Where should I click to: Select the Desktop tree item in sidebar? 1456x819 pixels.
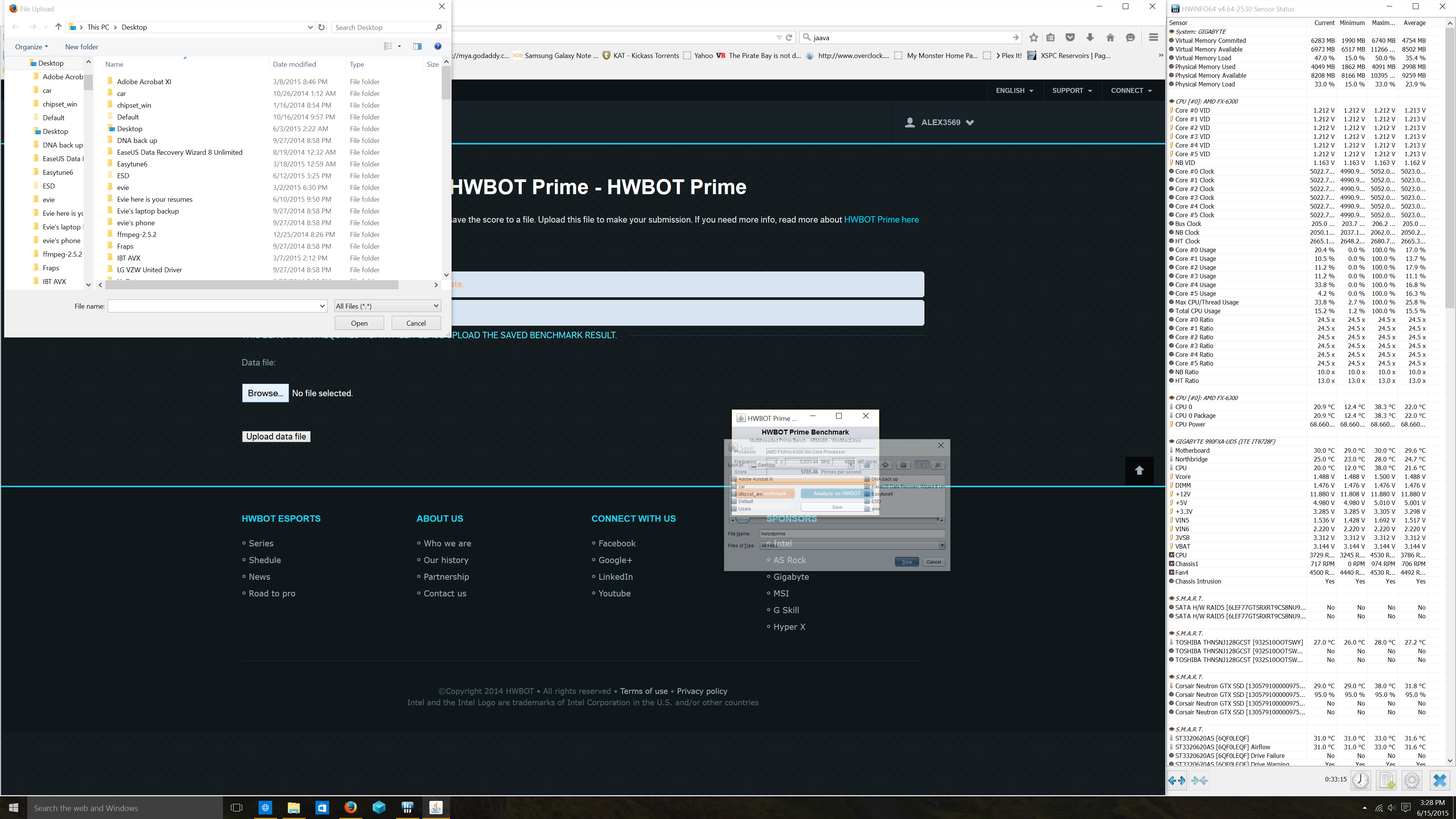[x=51, y=63]
